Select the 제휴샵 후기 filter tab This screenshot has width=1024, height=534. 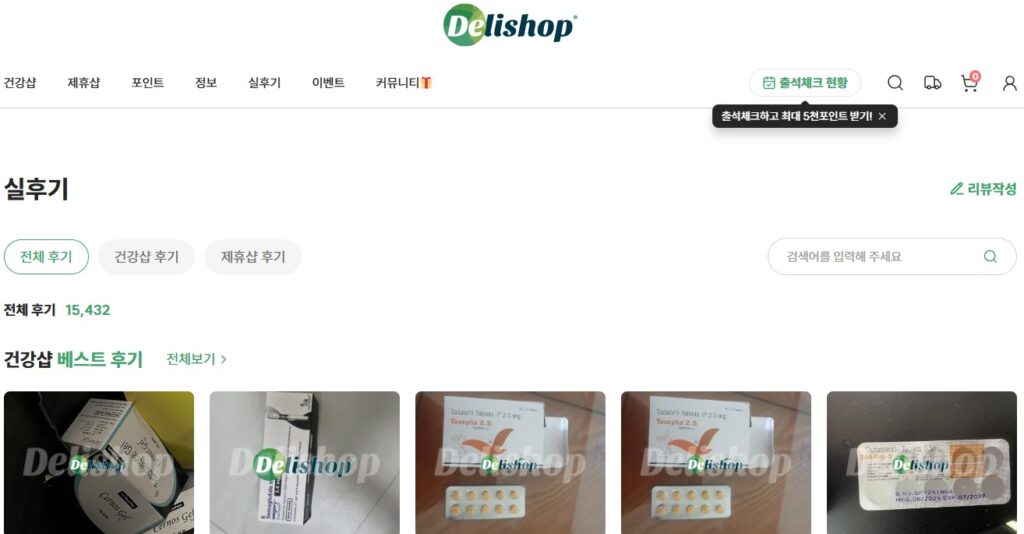pyautogui.click(x=253, y=257)
